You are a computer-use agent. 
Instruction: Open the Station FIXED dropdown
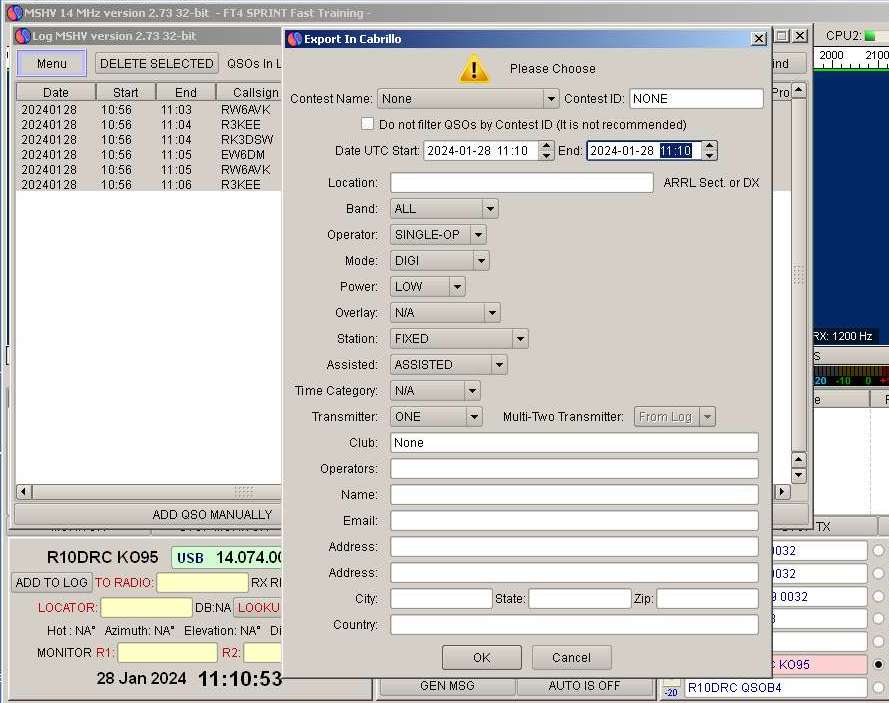click(x=519, y=339)
